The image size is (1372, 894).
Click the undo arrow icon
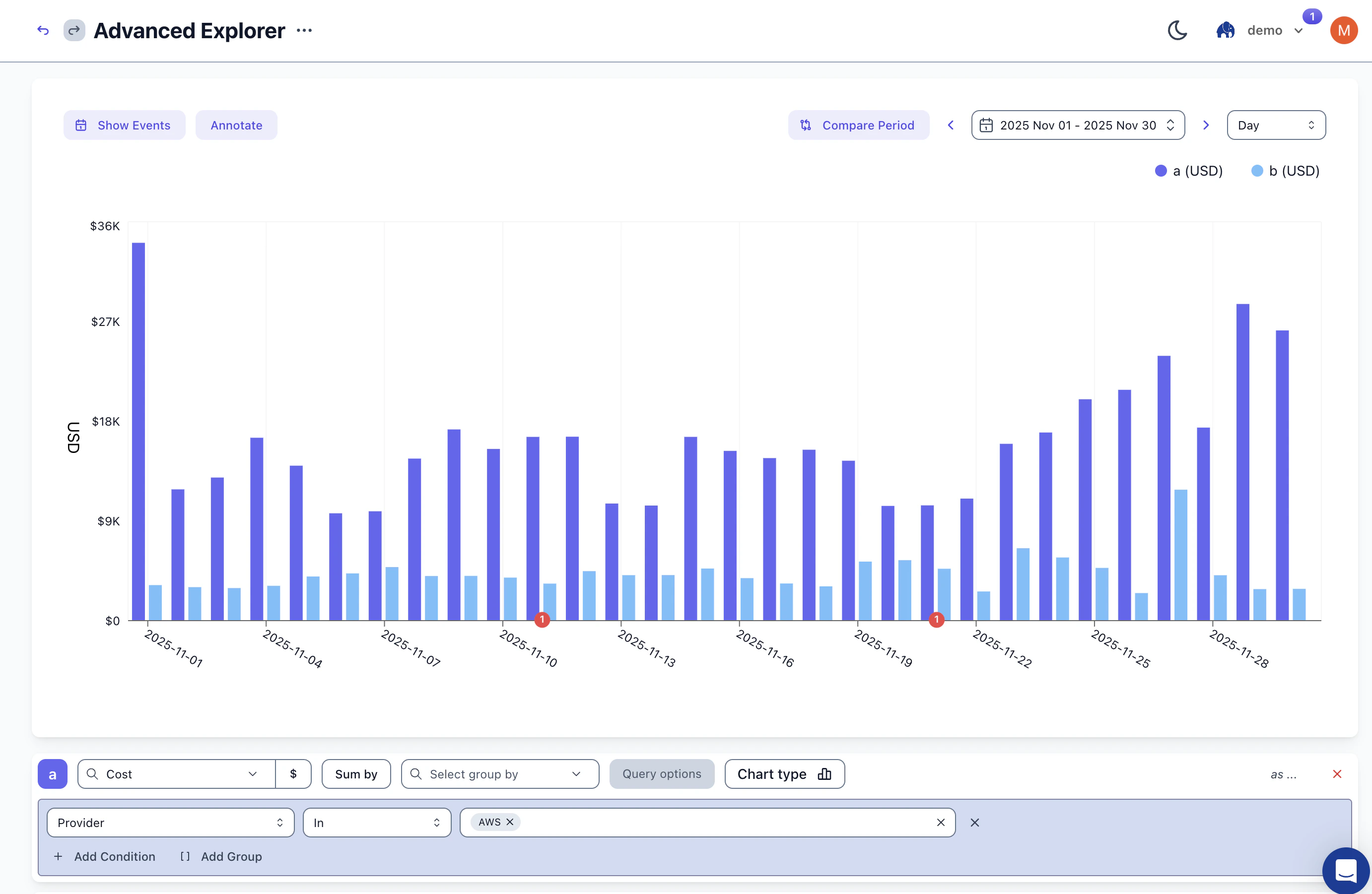(43, 30)
